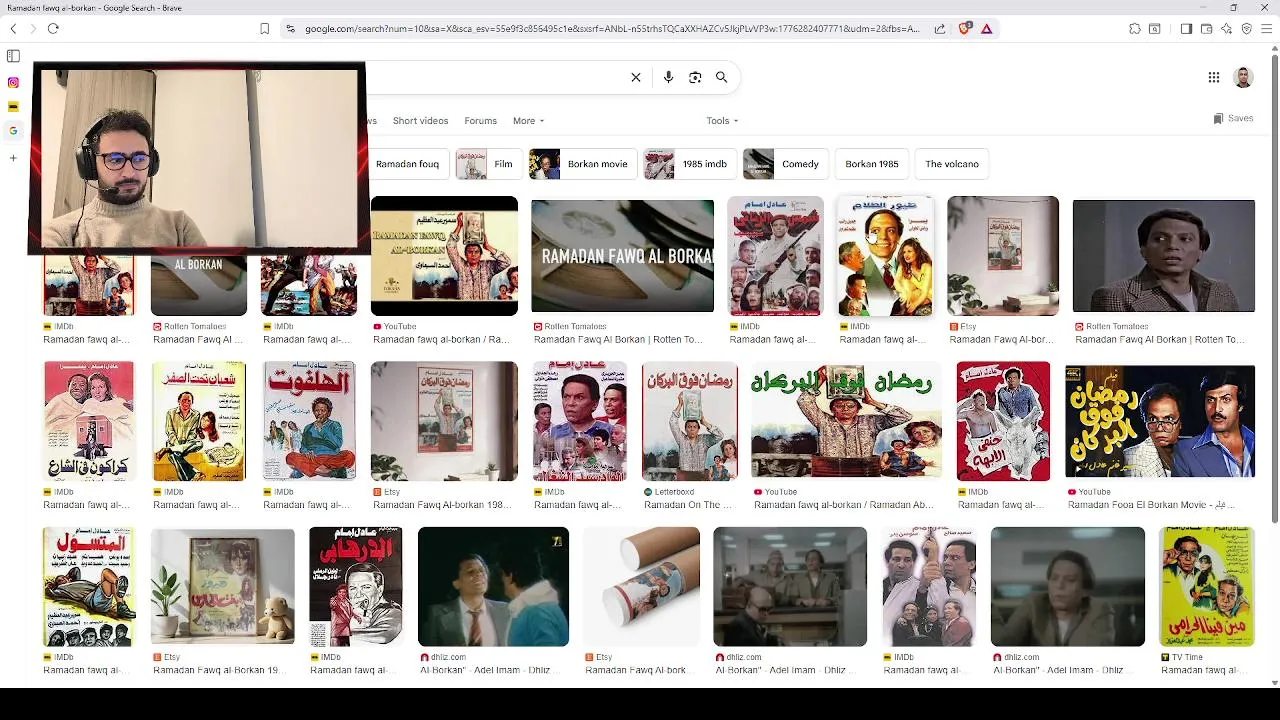Bookmark this page in Brave

264,29
